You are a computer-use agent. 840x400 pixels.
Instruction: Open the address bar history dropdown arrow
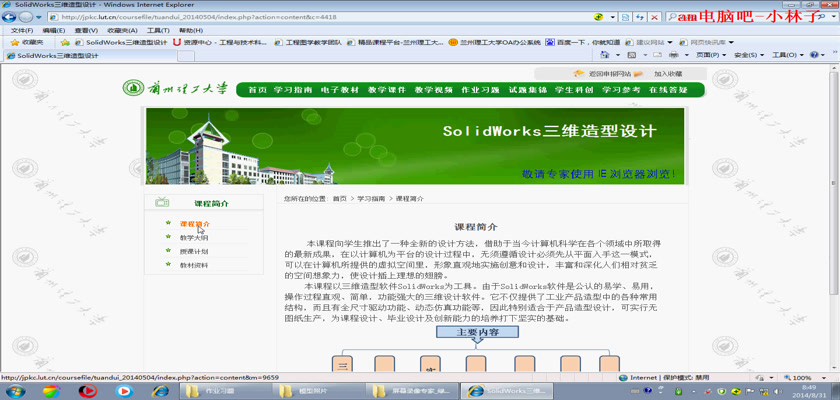(613, 17)
